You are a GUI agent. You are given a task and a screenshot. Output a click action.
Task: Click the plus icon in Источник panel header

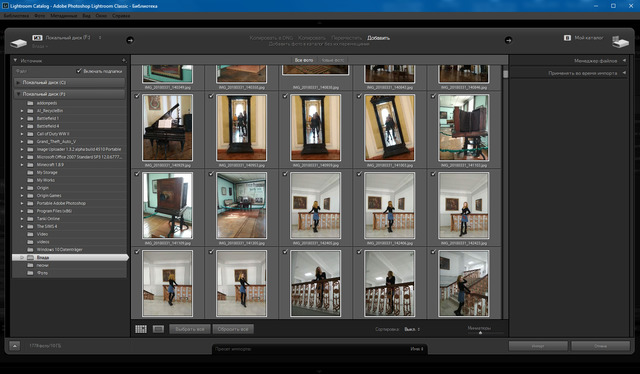pyautogui.click(x=124, y=60)
